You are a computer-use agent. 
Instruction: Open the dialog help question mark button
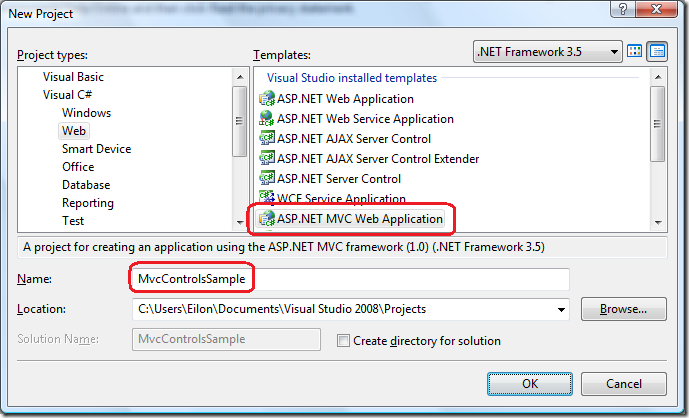click(x=623, y=8)
